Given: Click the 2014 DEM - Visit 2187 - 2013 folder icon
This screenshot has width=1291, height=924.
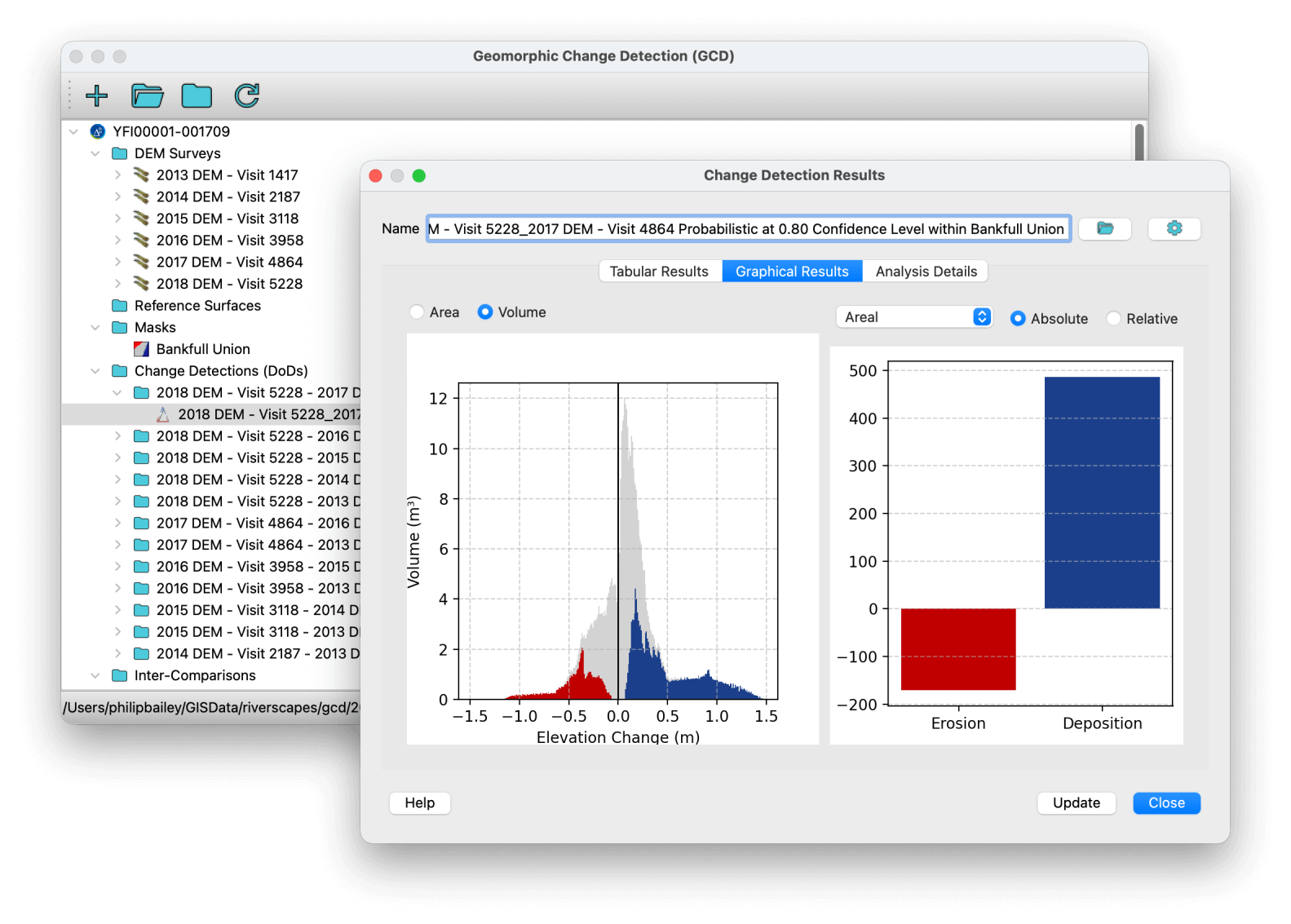Looking at the screenshot, I should [141, 653].
